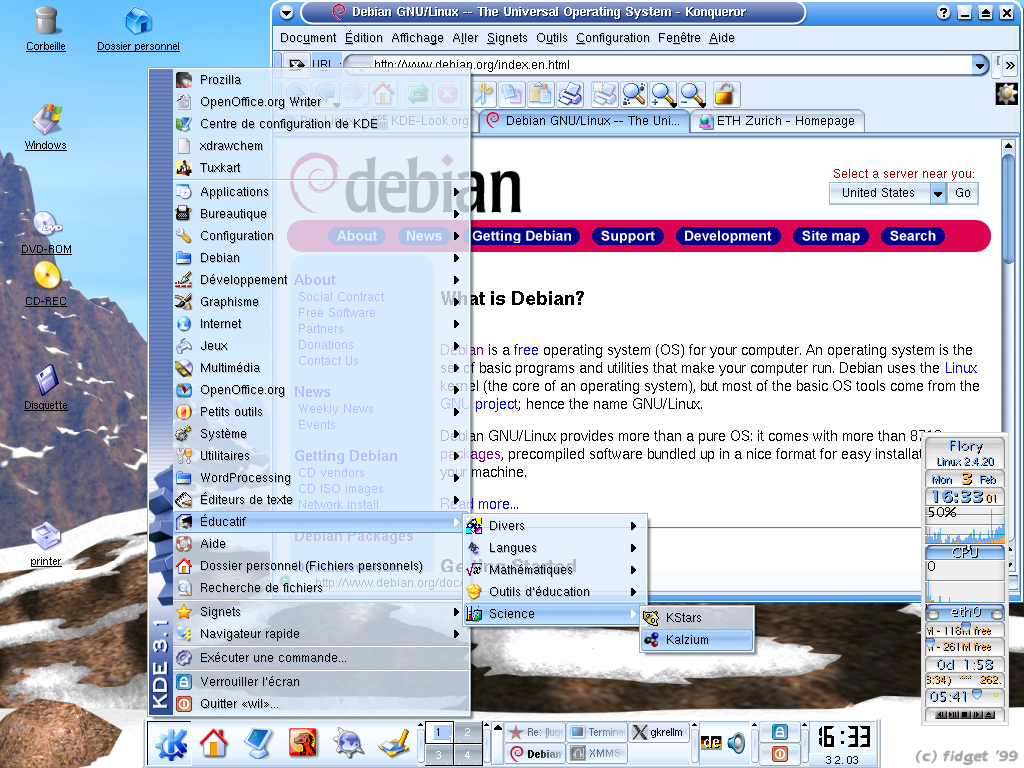Expand the Multimédia submenu in K menu
1024x768 pixels.
[x=321, y=368]
